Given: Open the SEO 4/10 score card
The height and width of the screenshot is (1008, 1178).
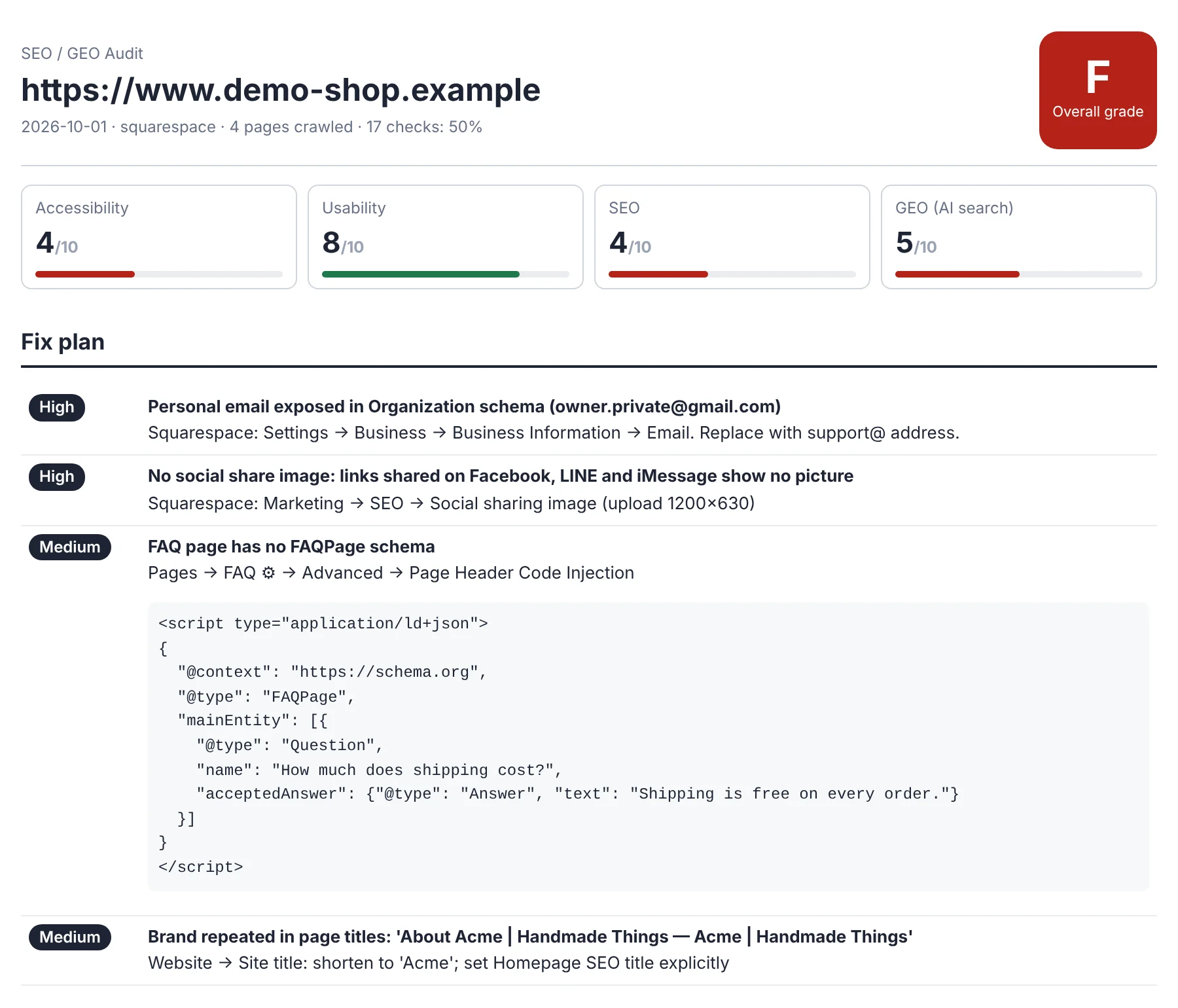Looking at the screenshot, I should pyautogui.click(x=732, y=237).
